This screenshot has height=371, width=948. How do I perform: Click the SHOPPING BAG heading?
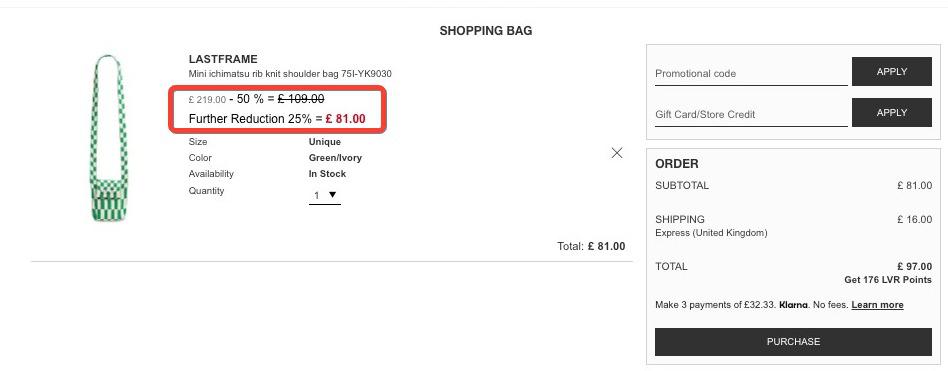486,31
